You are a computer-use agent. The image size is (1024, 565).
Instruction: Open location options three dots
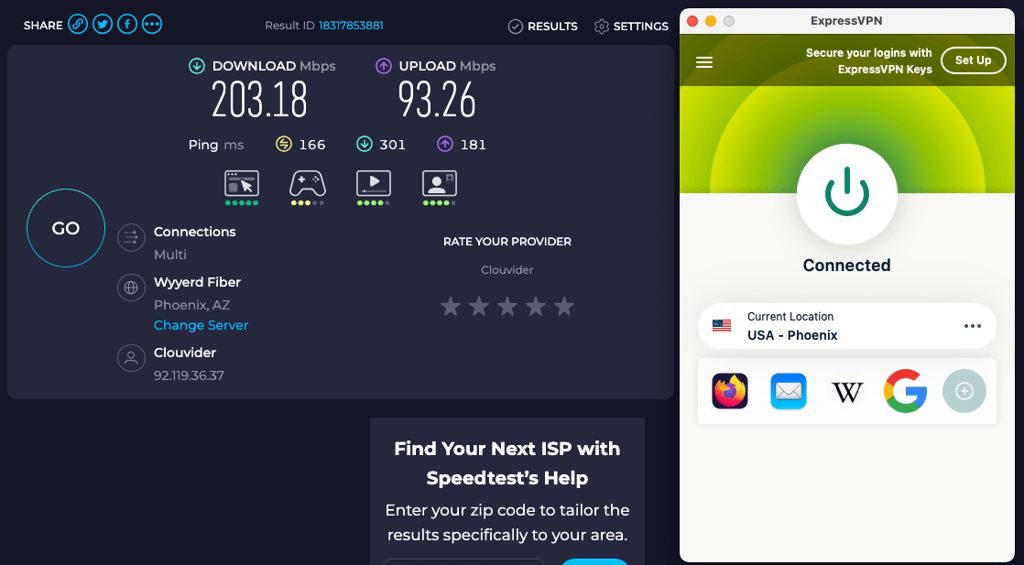pos(972,326)
